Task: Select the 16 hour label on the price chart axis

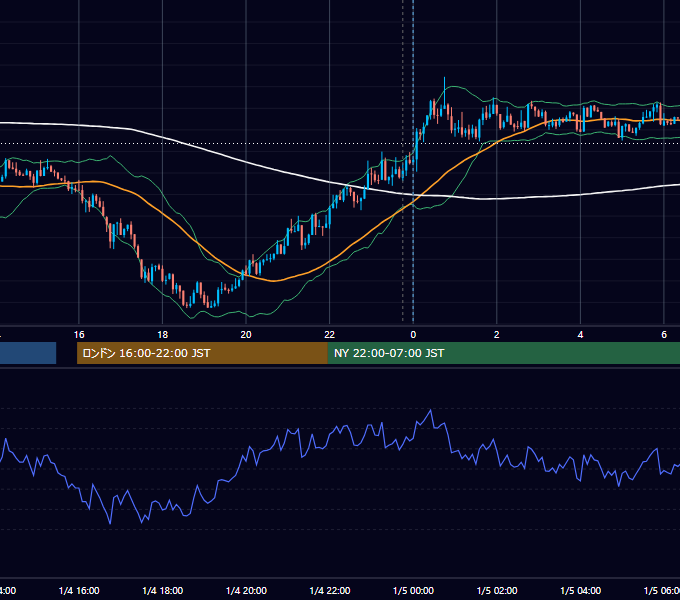Action: pos(79,335)
